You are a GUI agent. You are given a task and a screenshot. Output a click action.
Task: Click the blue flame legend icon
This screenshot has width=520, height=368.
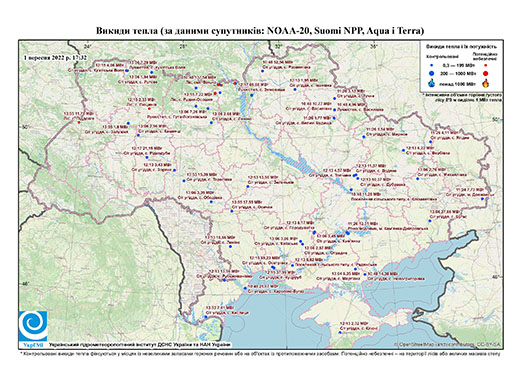pyautogui.click(x=432, y=83)
